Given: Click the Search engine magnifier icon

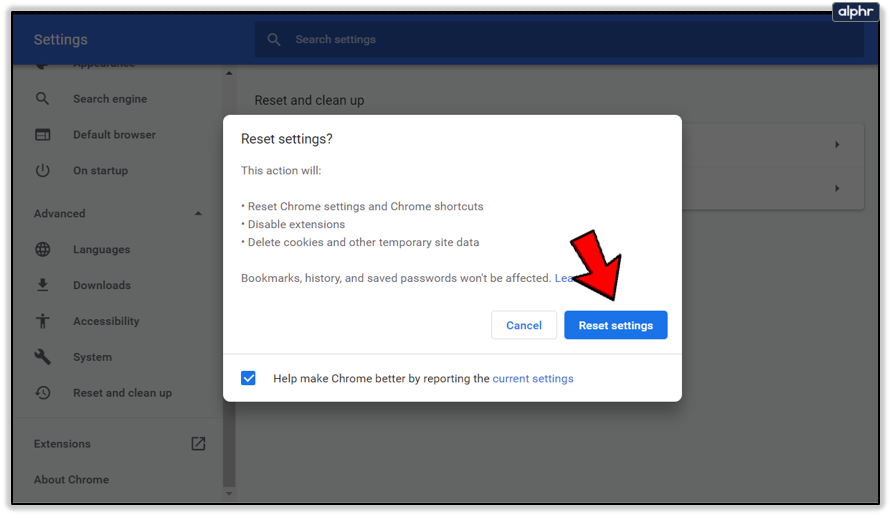Looking at the screenshot, I should coord(43,98).
